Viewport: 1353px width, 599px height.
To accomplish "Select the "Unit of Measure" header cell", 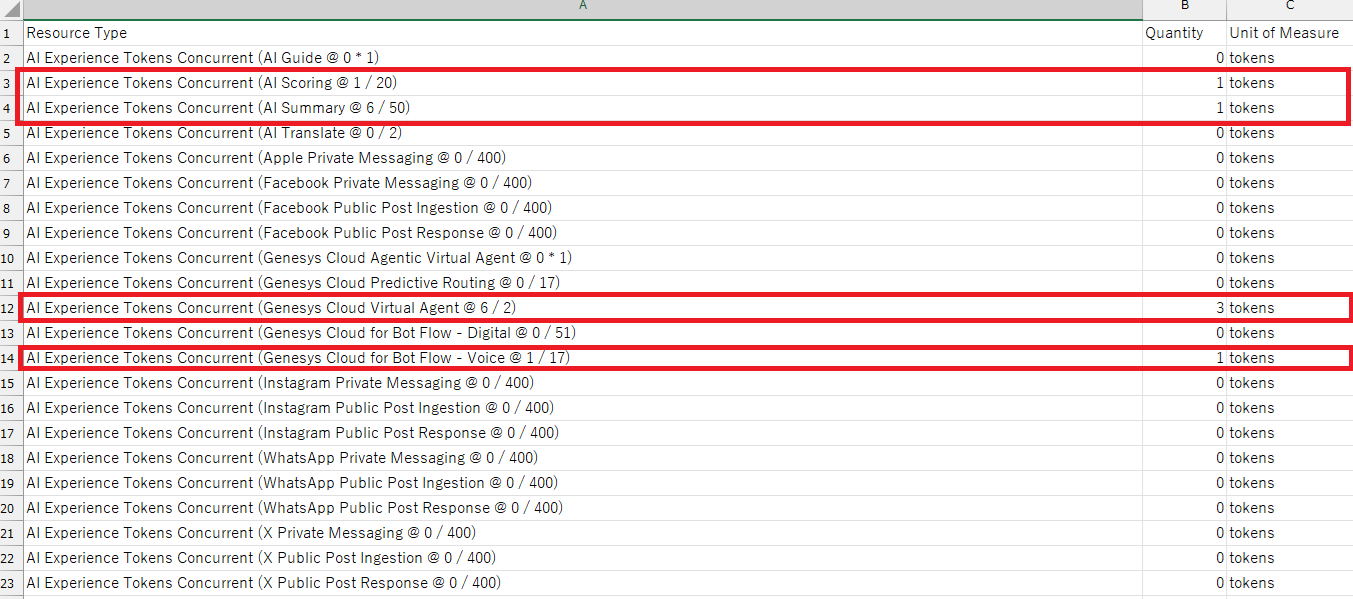I will [x=1283, y=33].
